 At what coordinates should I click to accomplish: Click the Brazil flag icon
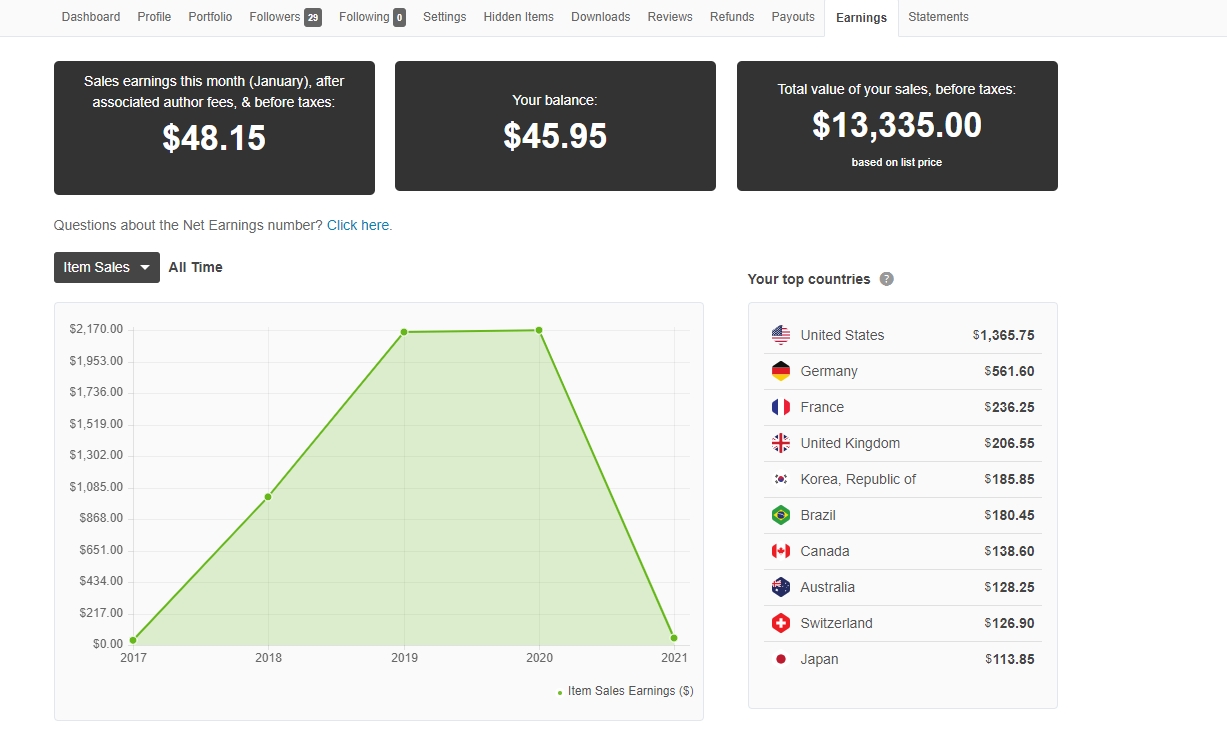point(781,515)
